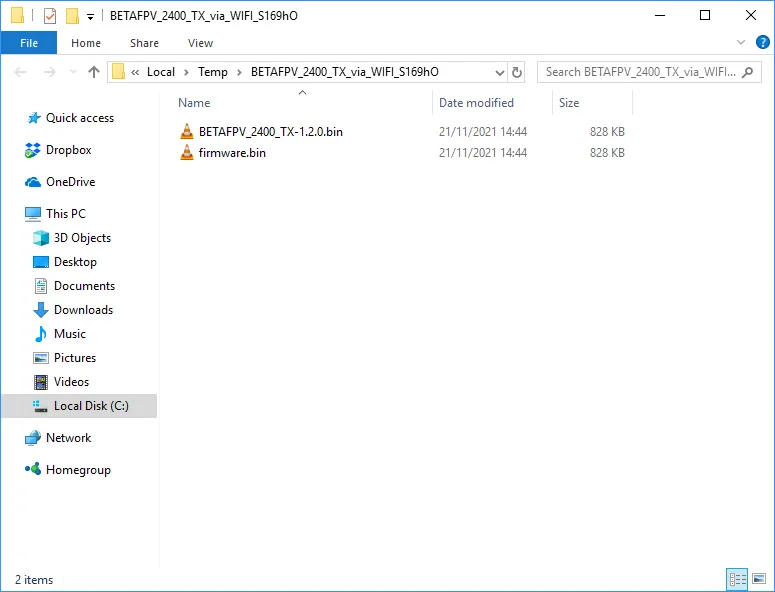This screenshot has width=775, height=592.
Task: Click the BETAFPV_2400_TX_via_WIFI_S169hO breadcrumb segment
Action: [x=344, y=72]
